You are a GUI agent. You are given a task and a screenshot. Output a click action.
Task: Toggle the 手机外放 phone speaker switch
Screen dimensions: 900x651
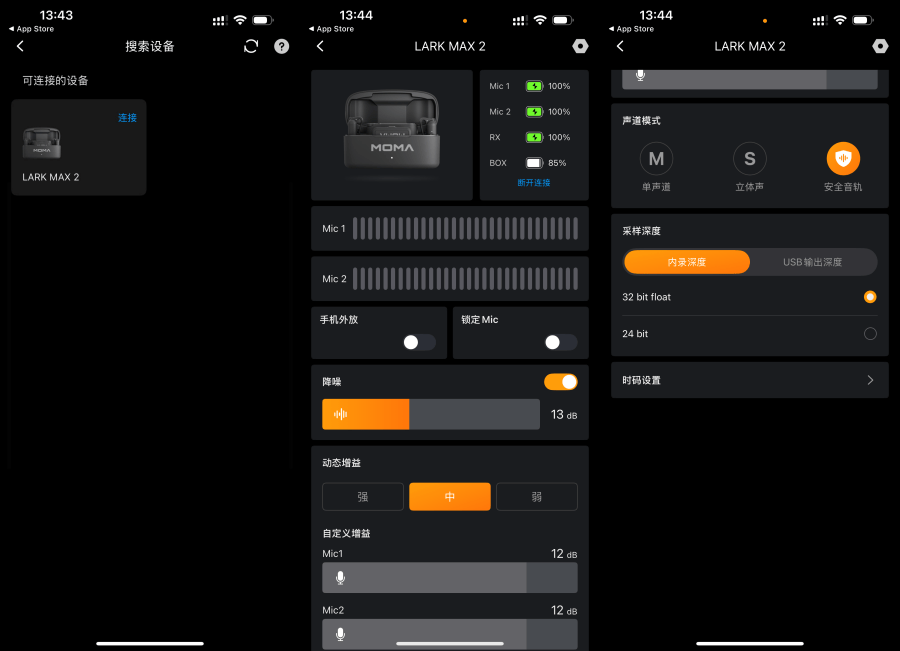419,343
